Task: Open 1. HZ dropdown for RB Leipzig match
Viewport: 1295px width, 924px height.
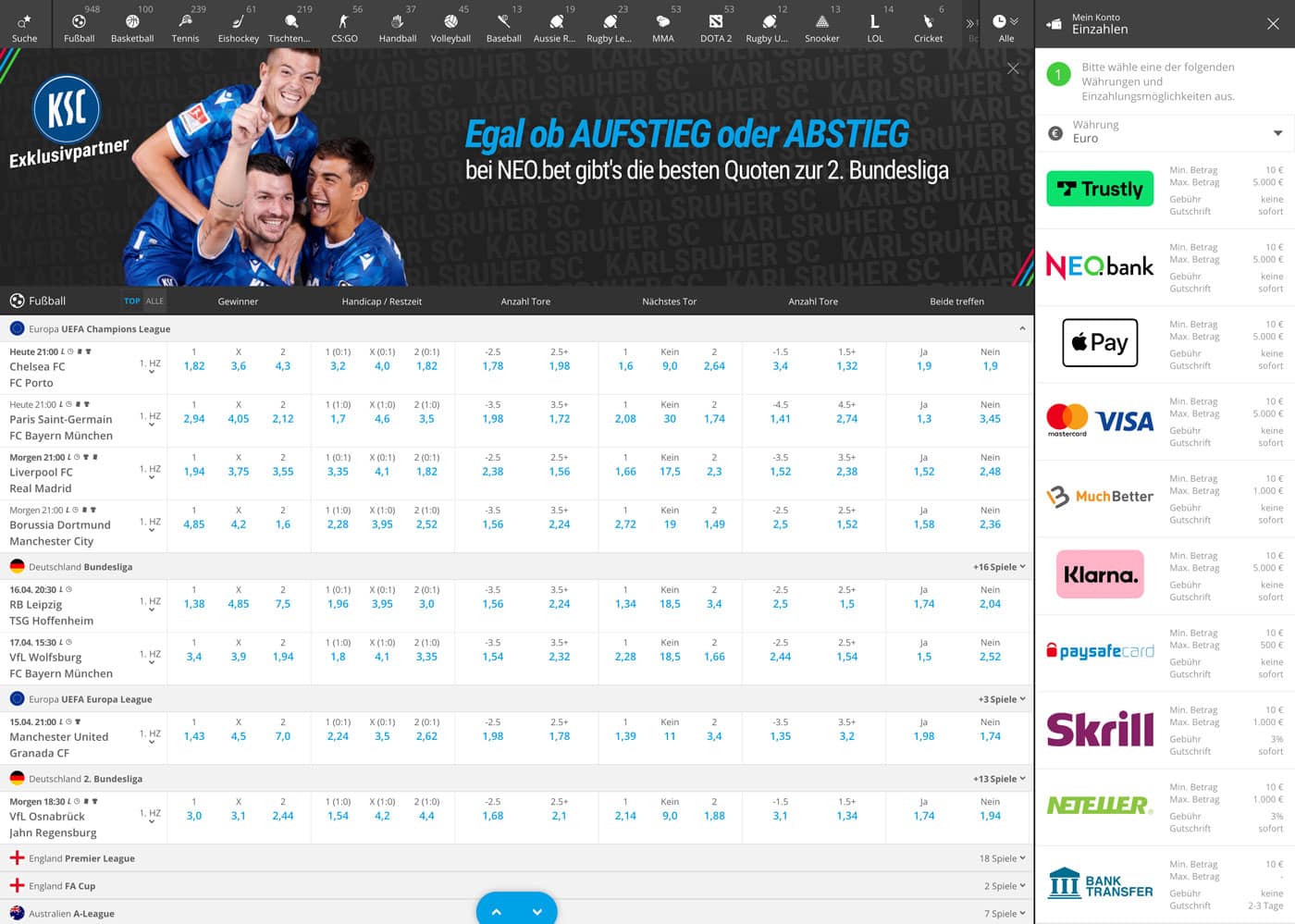Action: pyautogui.click(x=151, y=604)
